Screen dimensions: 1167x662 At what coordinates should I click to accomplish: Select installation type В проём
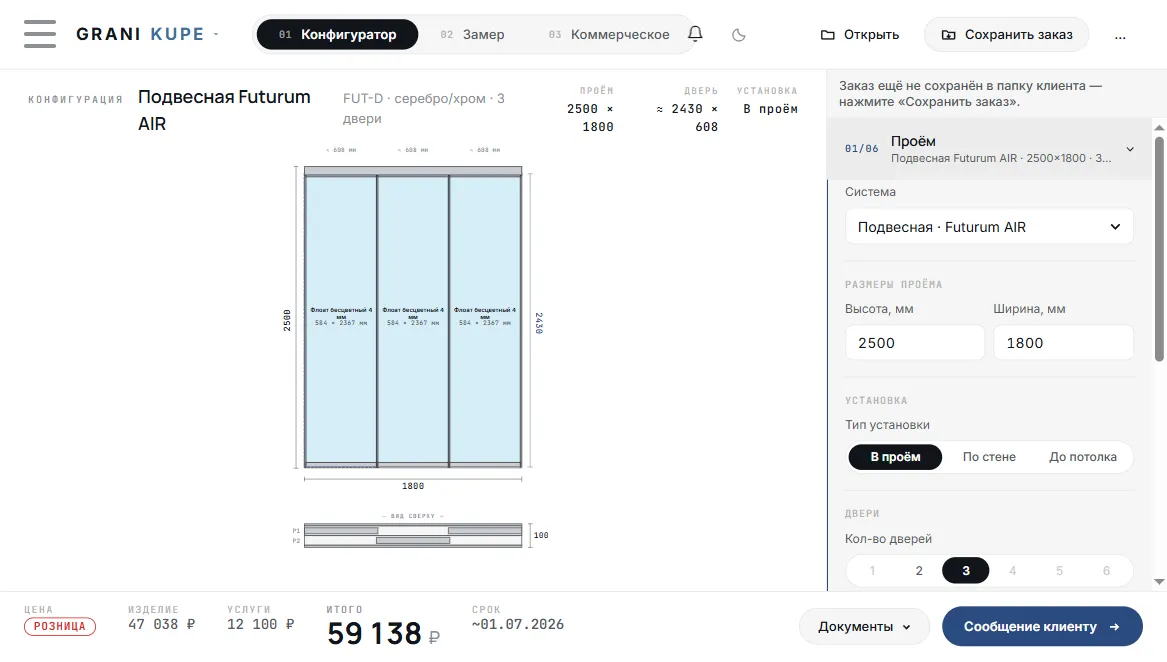(x=895, y=456)
